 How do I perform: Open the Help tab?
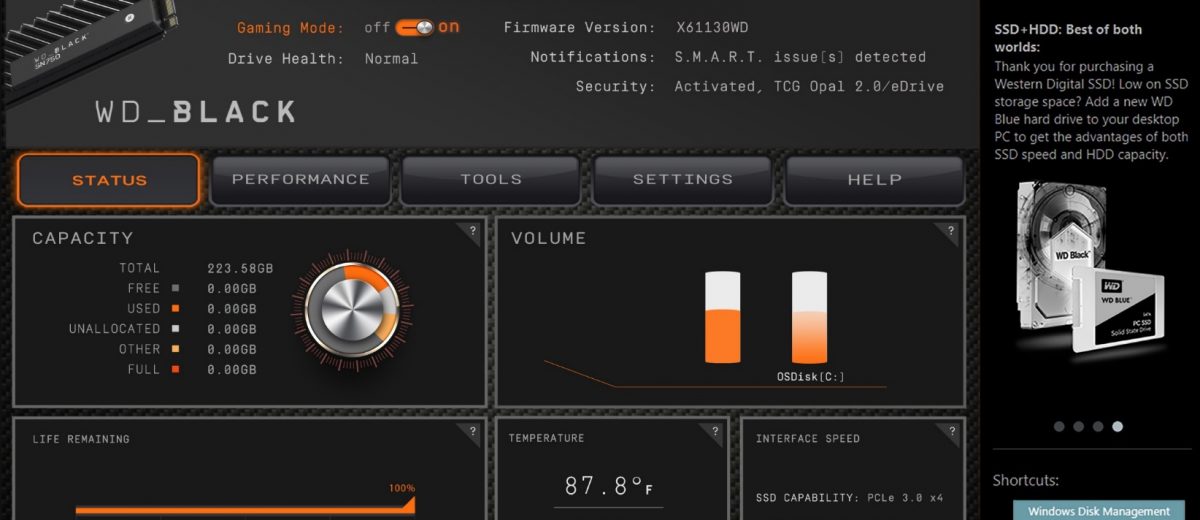tap(875, 180)
